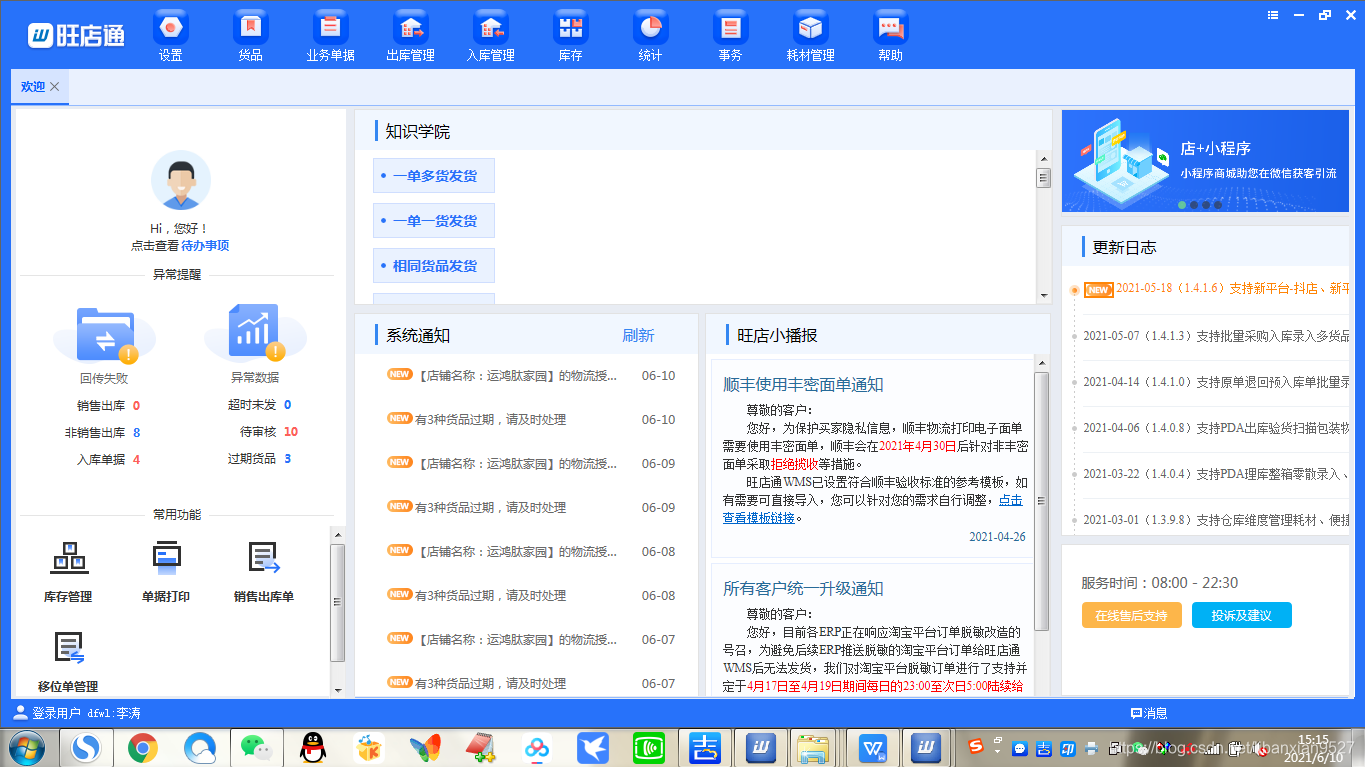The width and height of the screenshot is (1365, 767).
Task: Click the Windows Start button
Action: [x=26, y=747]
